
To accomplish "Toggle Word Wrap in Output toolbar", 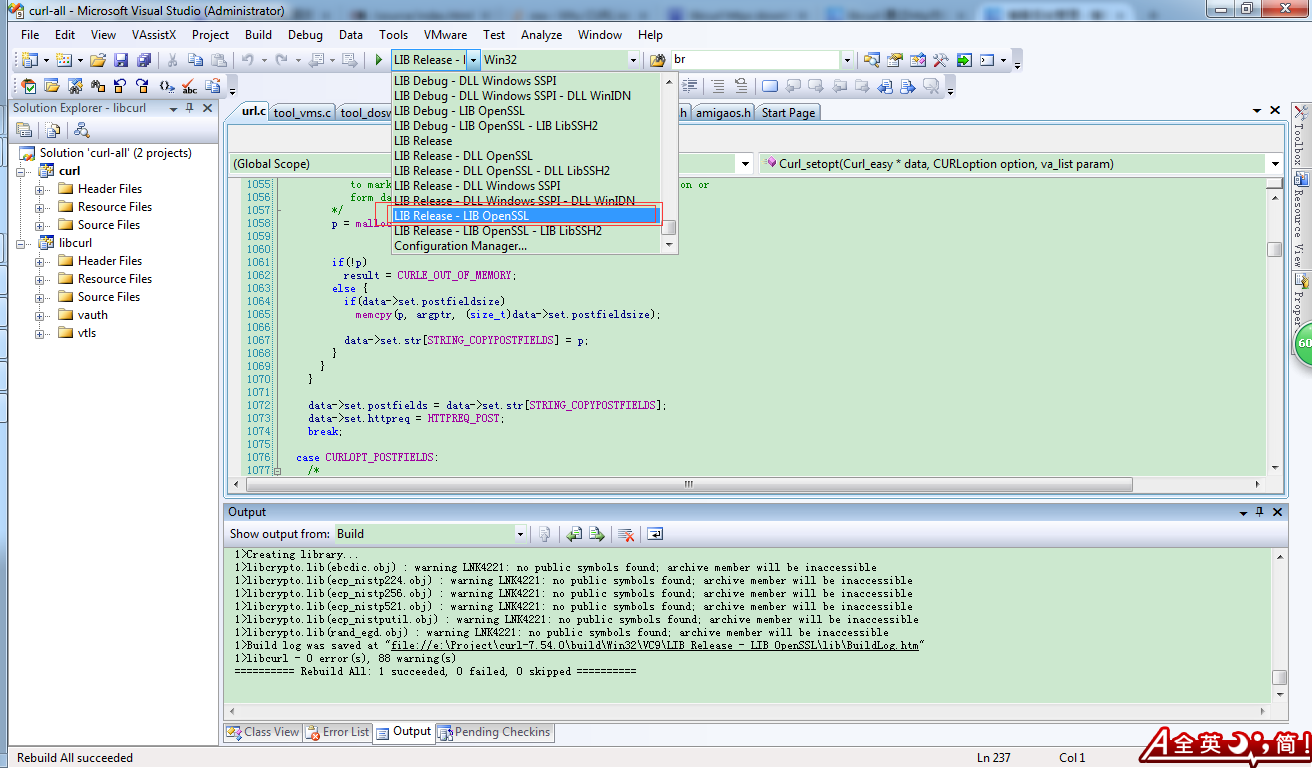I will tap(655, 534).
